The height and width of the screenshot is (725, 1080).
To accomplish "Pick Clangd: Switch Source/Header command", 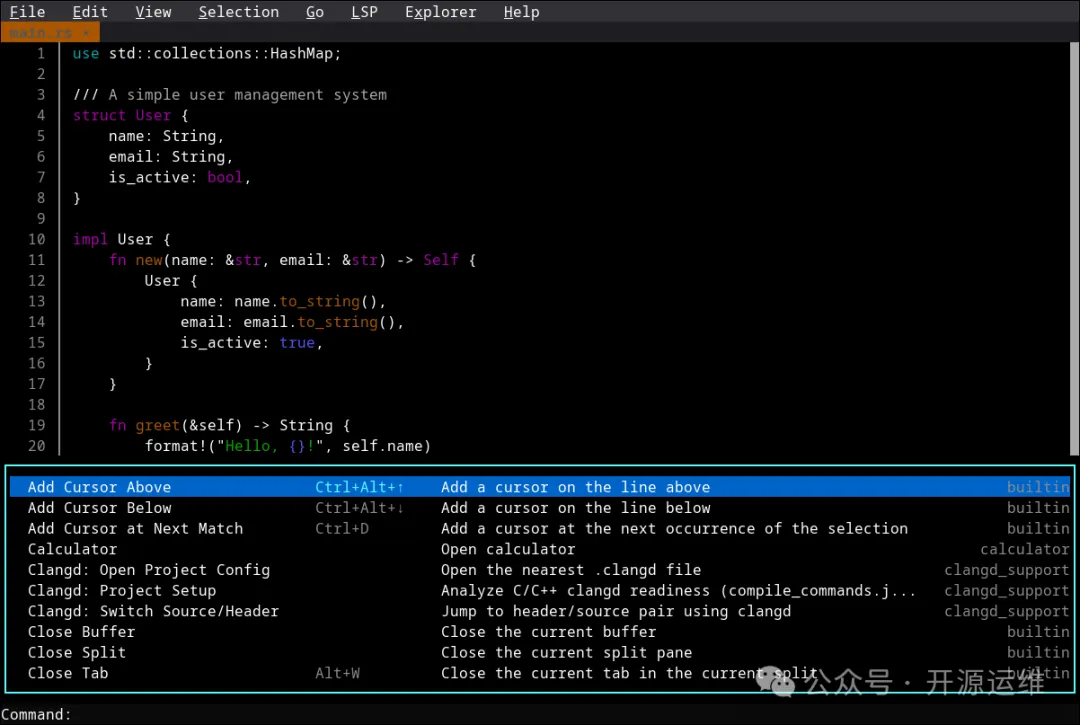I will pos(153,611).
